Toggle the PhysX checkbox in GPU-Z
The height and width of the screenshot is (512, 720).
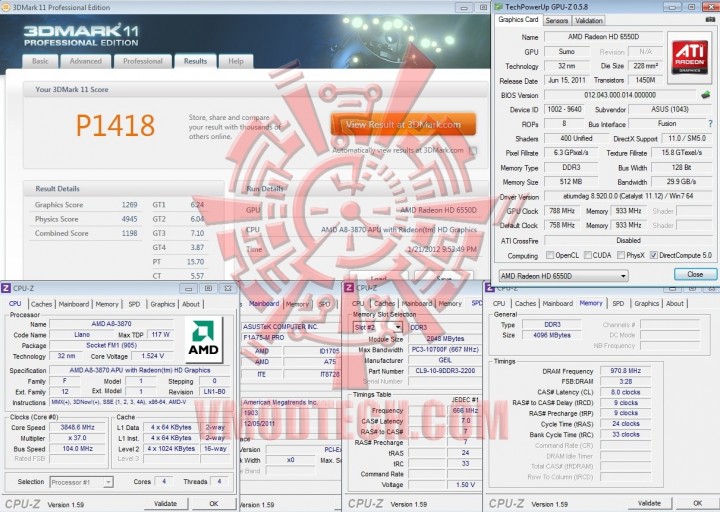pyautogui.click(x=621, y=255)
